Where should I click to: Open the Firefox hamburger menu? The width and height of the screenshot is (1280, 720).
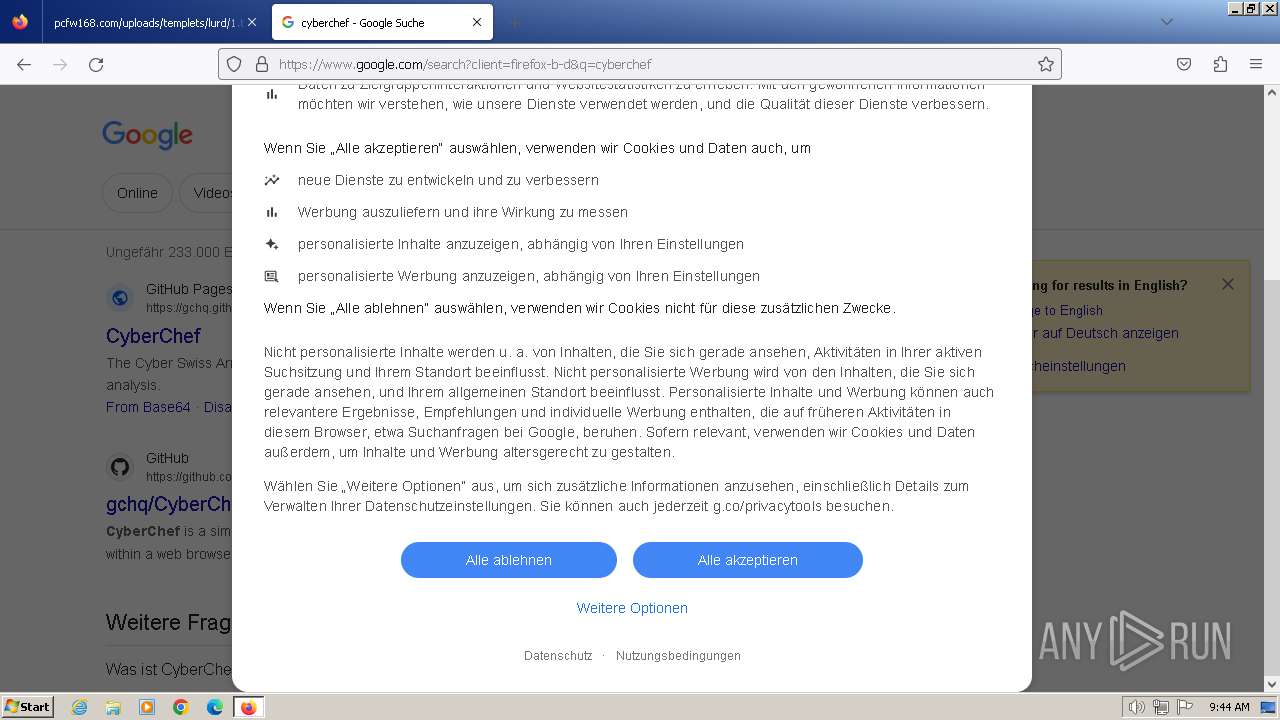tap(1256, 64)
